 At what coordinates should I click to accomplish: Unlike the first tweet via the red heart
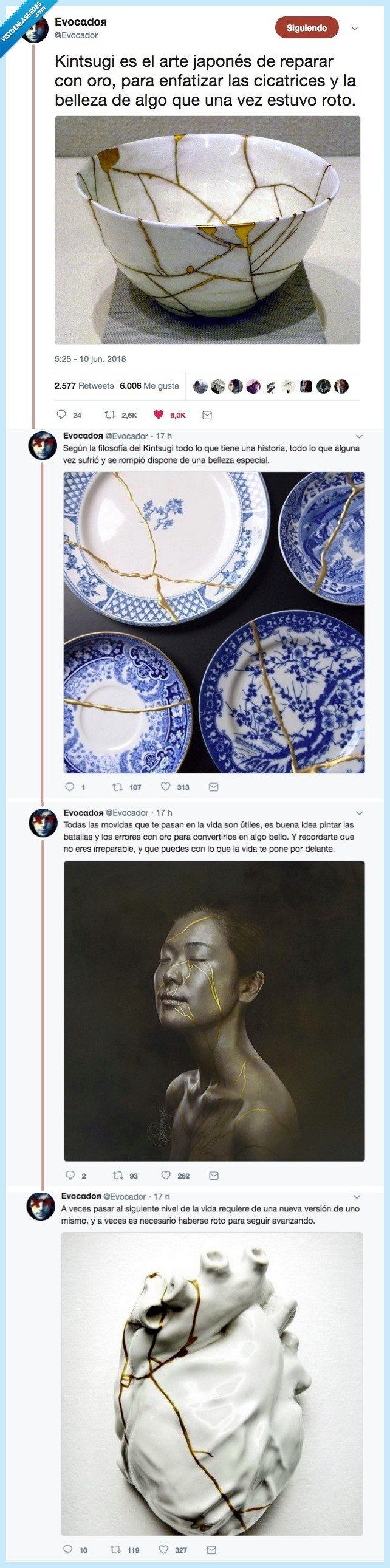click(x=159, y=414)
